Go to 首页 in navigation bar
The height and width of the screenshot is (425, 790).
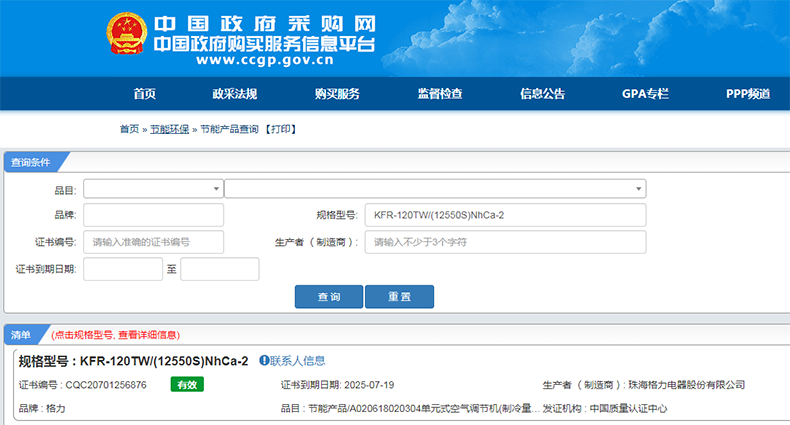[x=144, y=94]
